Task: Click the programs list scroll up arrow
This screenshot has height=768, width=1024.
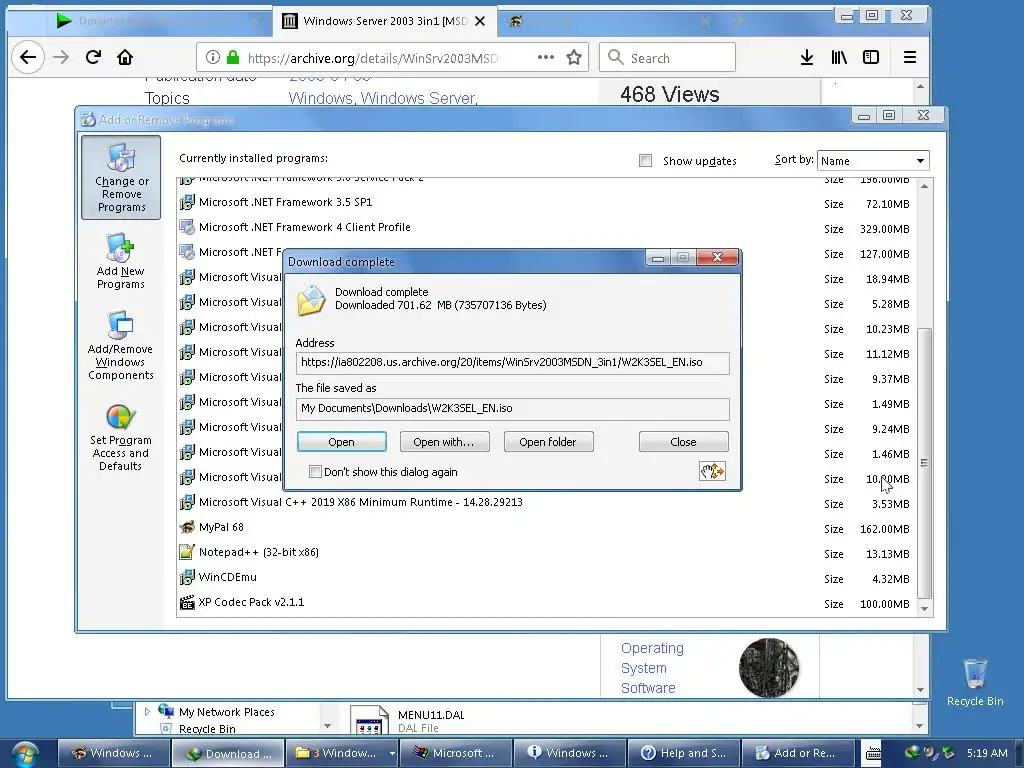Action: 924,187
